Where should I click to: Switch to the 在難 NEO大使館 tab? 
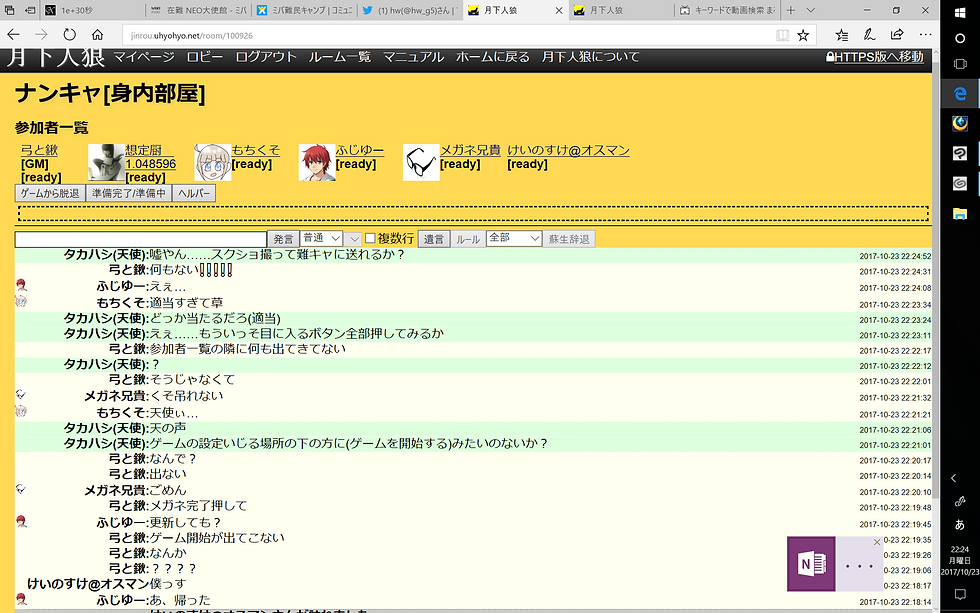tap(198, 10)
